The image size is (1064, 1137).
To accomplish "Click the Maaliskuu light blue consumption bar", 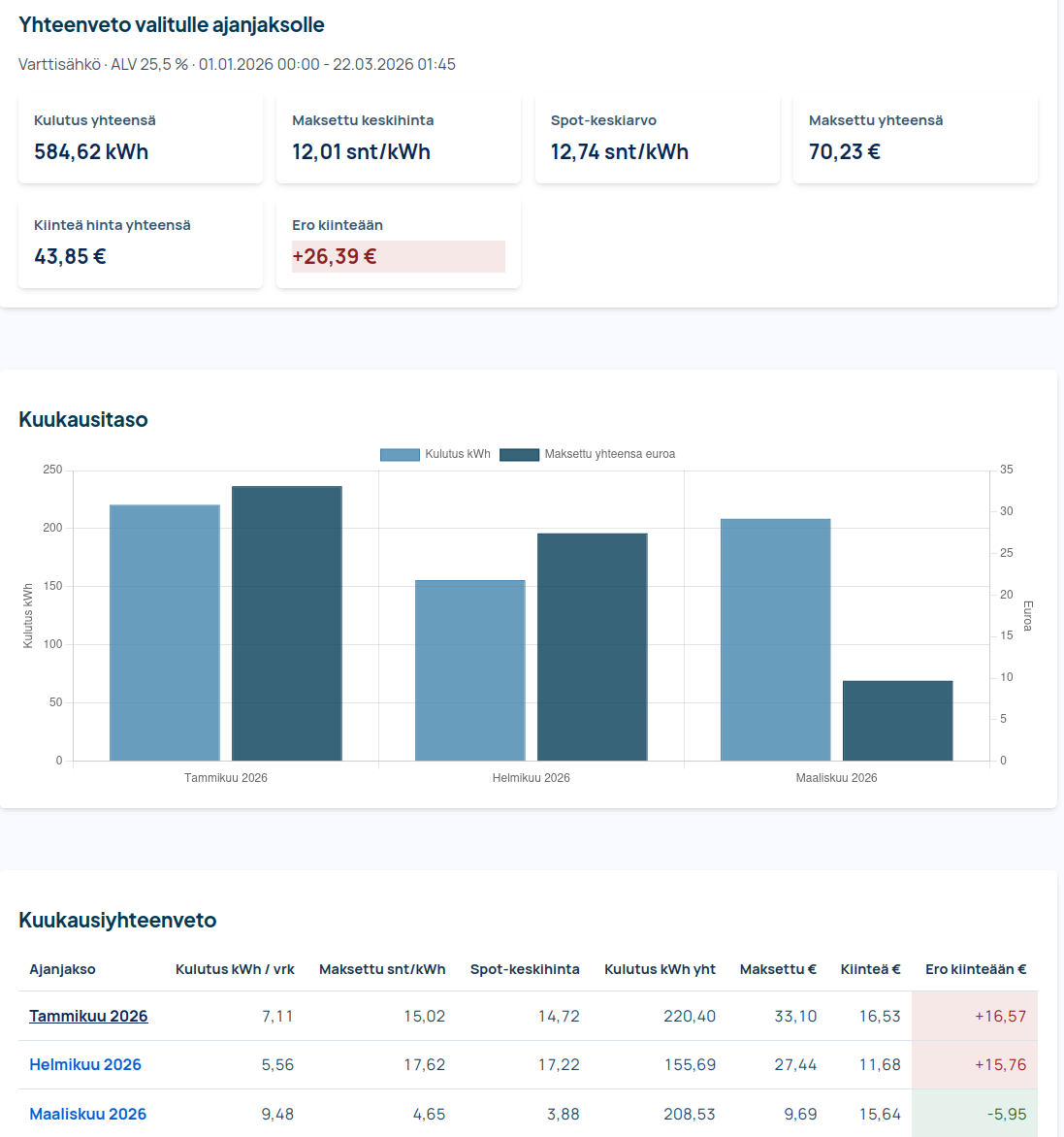I will pyautogui.click(x=776, y=639).
